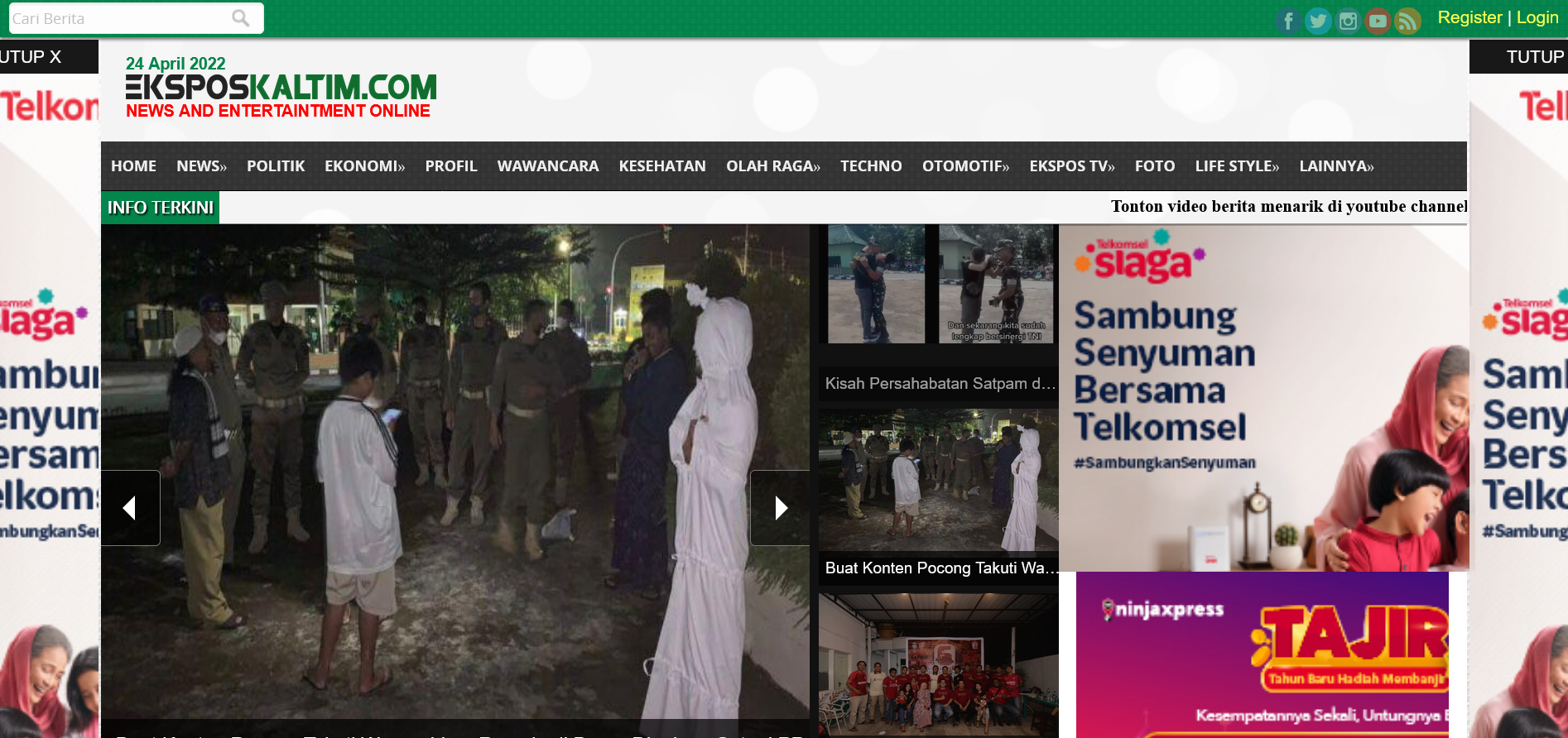This screenshot has height=738, width=1568.
Task: Open the Instagram social icon
Action: click(1348, 21)
